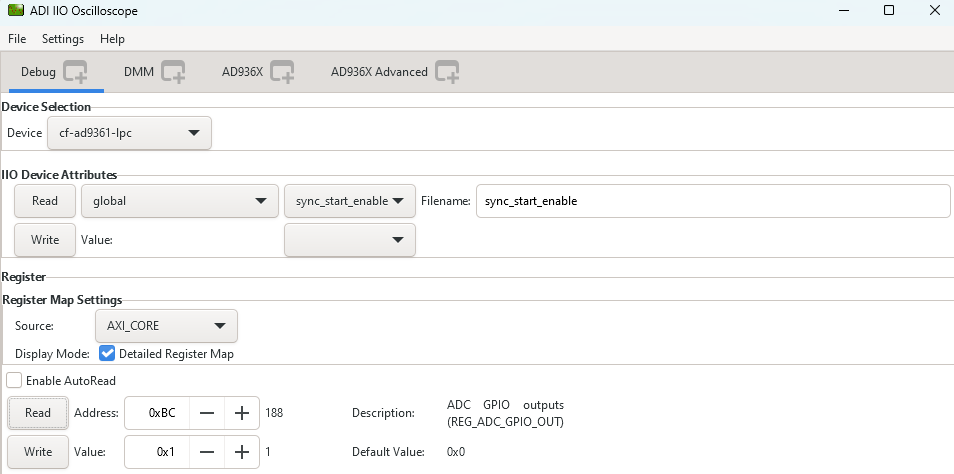Image resolution: width=954 pixels, height=474 pixels.
Task: Decrement the register Value
Action: click(207, 452)
